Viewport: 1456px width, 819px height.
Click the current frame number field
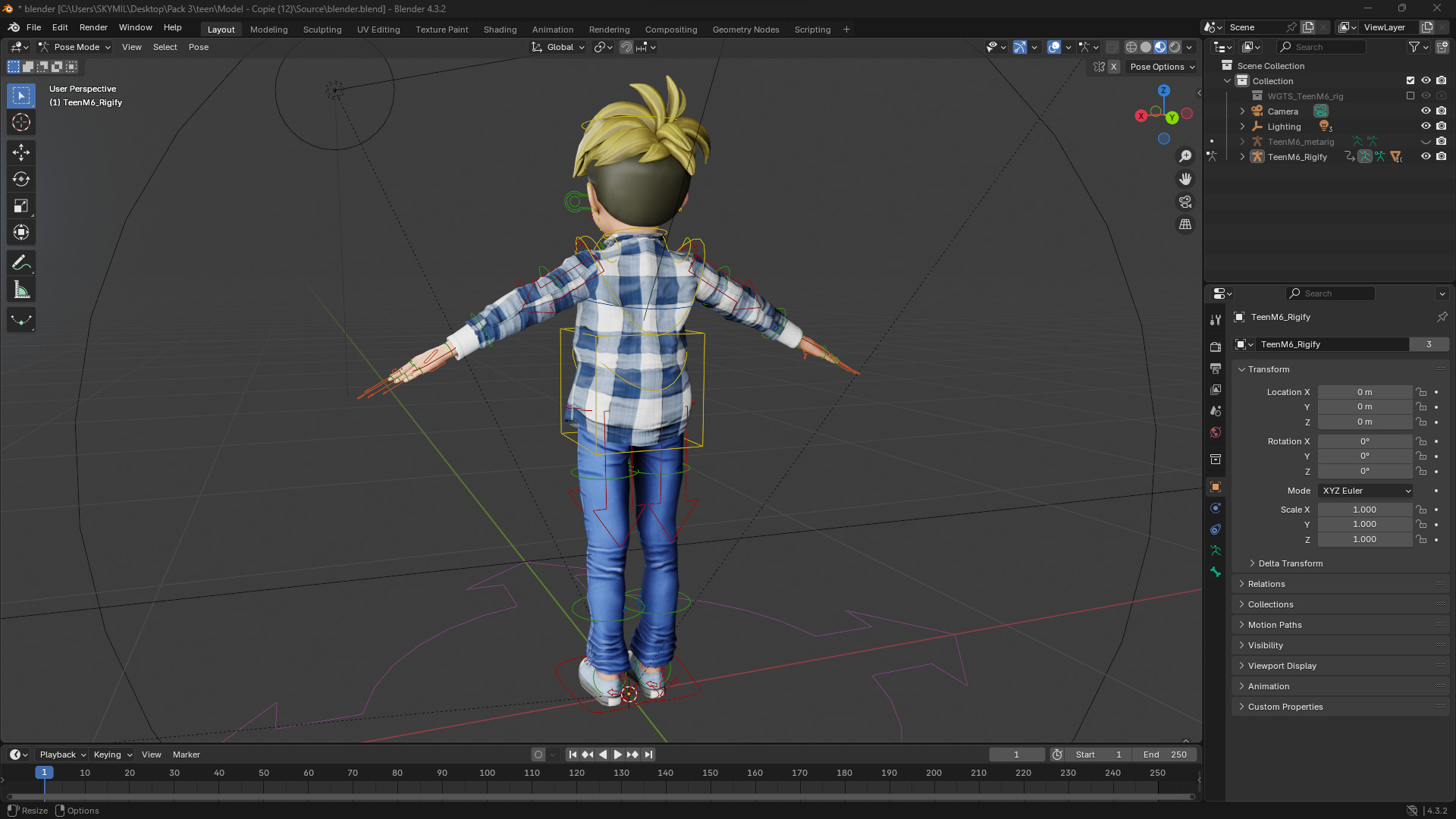1016,755
